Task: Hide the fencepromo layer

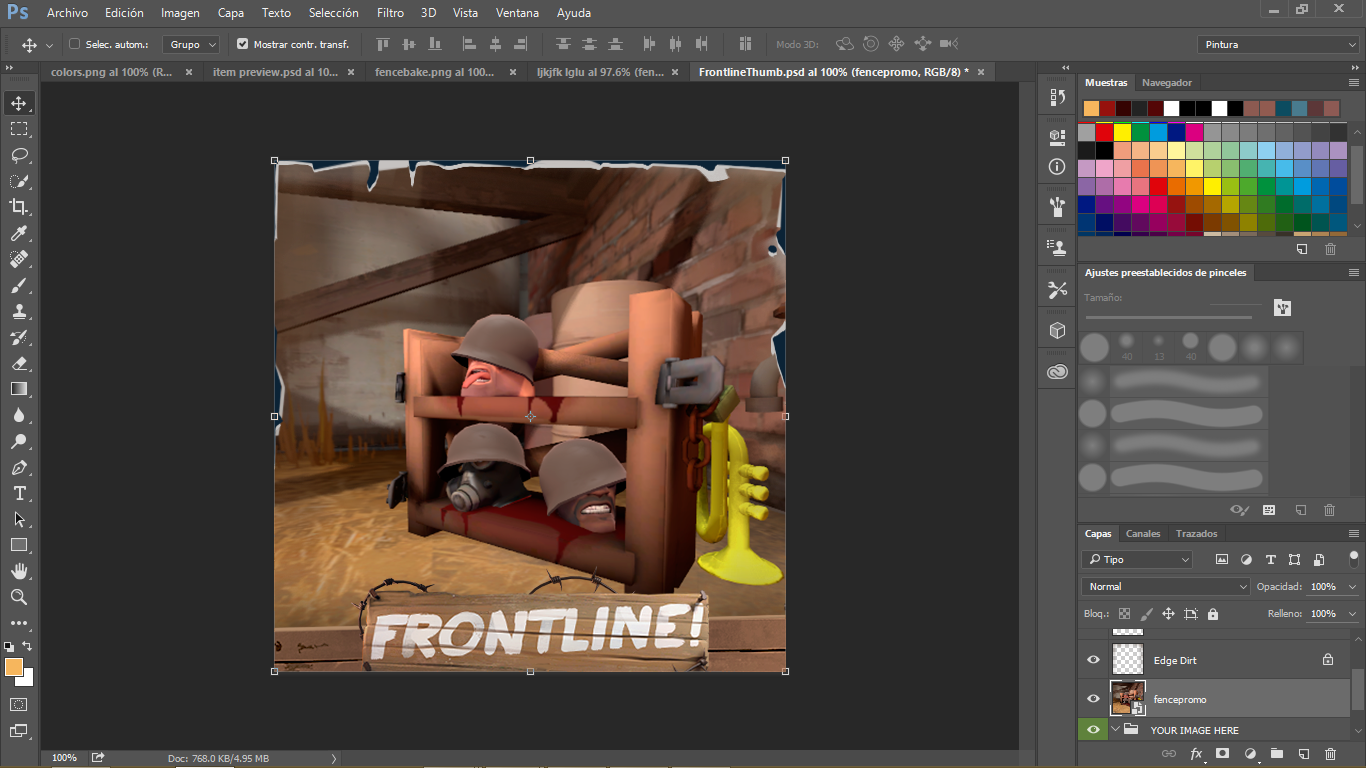Action: (x=1093, y=698)
